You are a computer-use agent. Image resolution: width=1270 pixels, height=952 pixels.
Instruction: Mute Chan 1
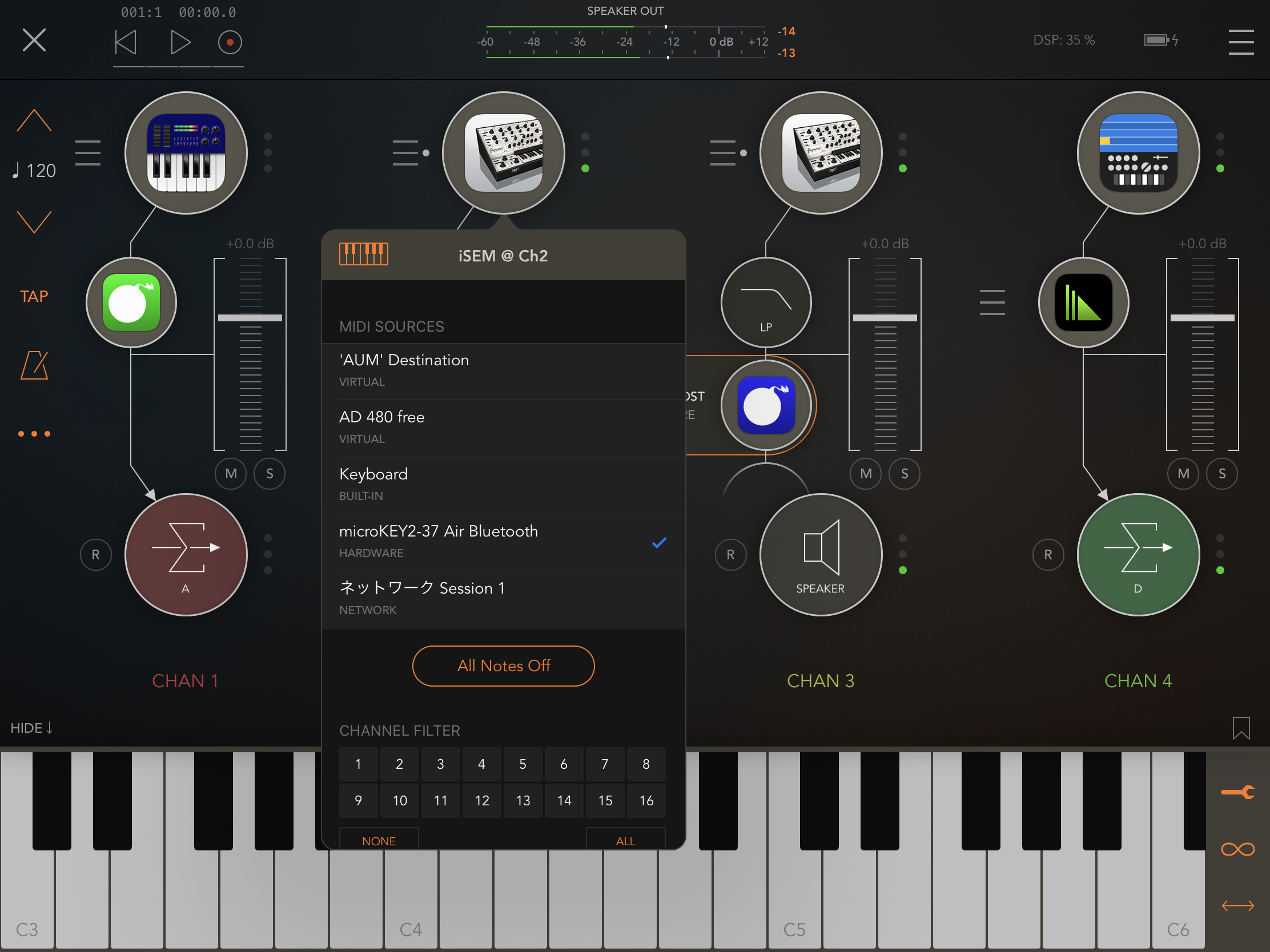[x=231, y=473]
